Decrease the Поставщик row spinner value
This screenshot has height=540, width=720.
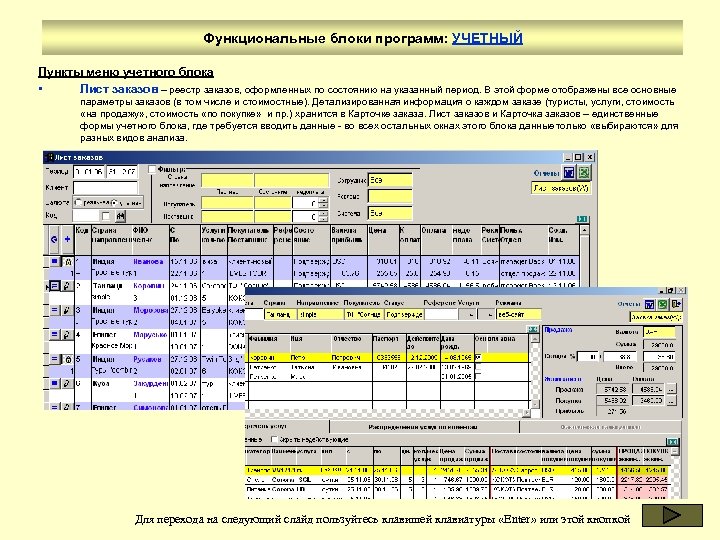323,219
